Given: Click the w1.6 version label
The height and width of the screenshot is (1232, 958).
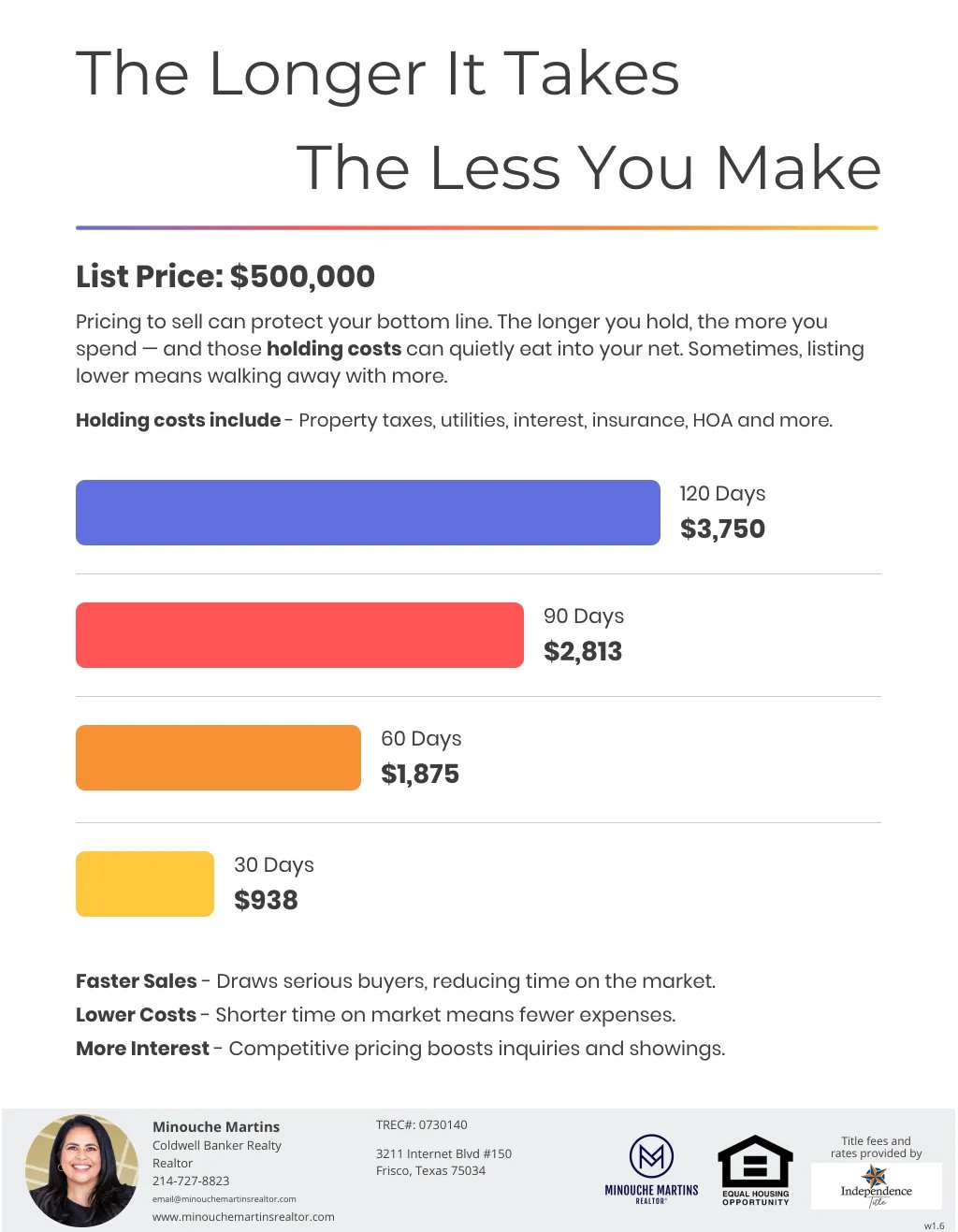Looking at the screenshot, I should click(934, 1225).
